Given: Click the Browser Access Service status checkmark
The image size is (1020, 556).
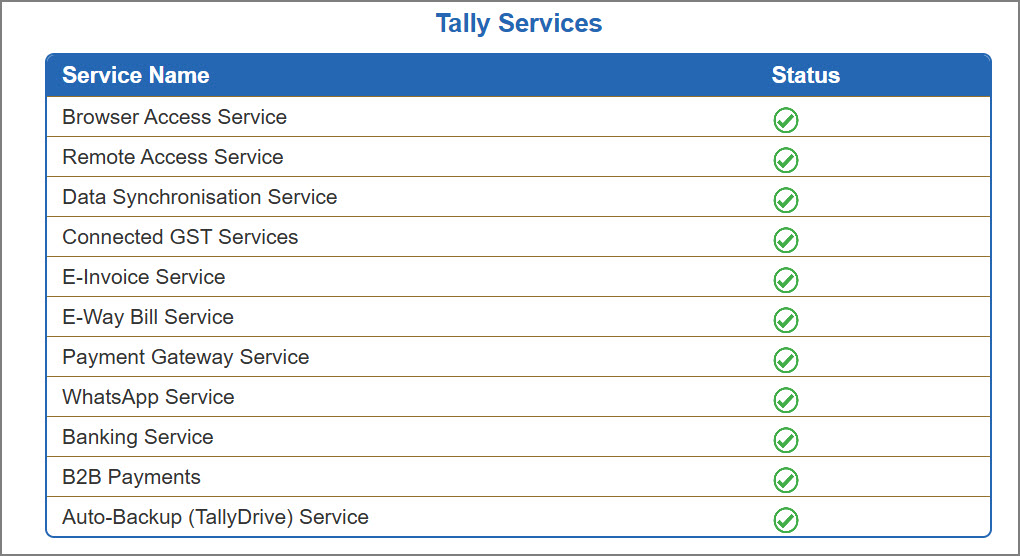Looking at the screenshot, I should [786, 120].
